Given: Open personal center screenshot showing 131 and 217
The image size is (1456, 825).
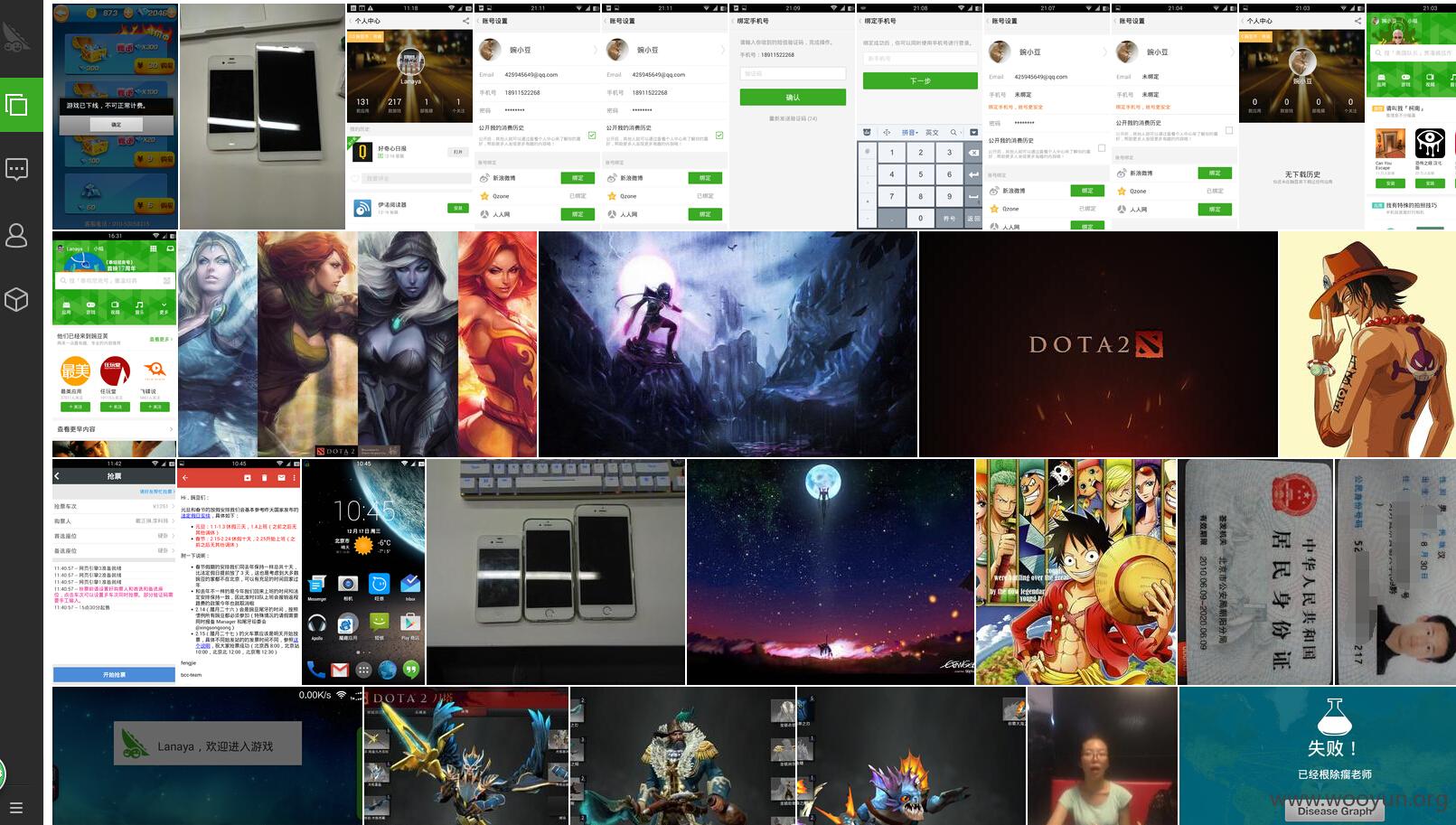Looking at the screenshot, I should (409, 117).
